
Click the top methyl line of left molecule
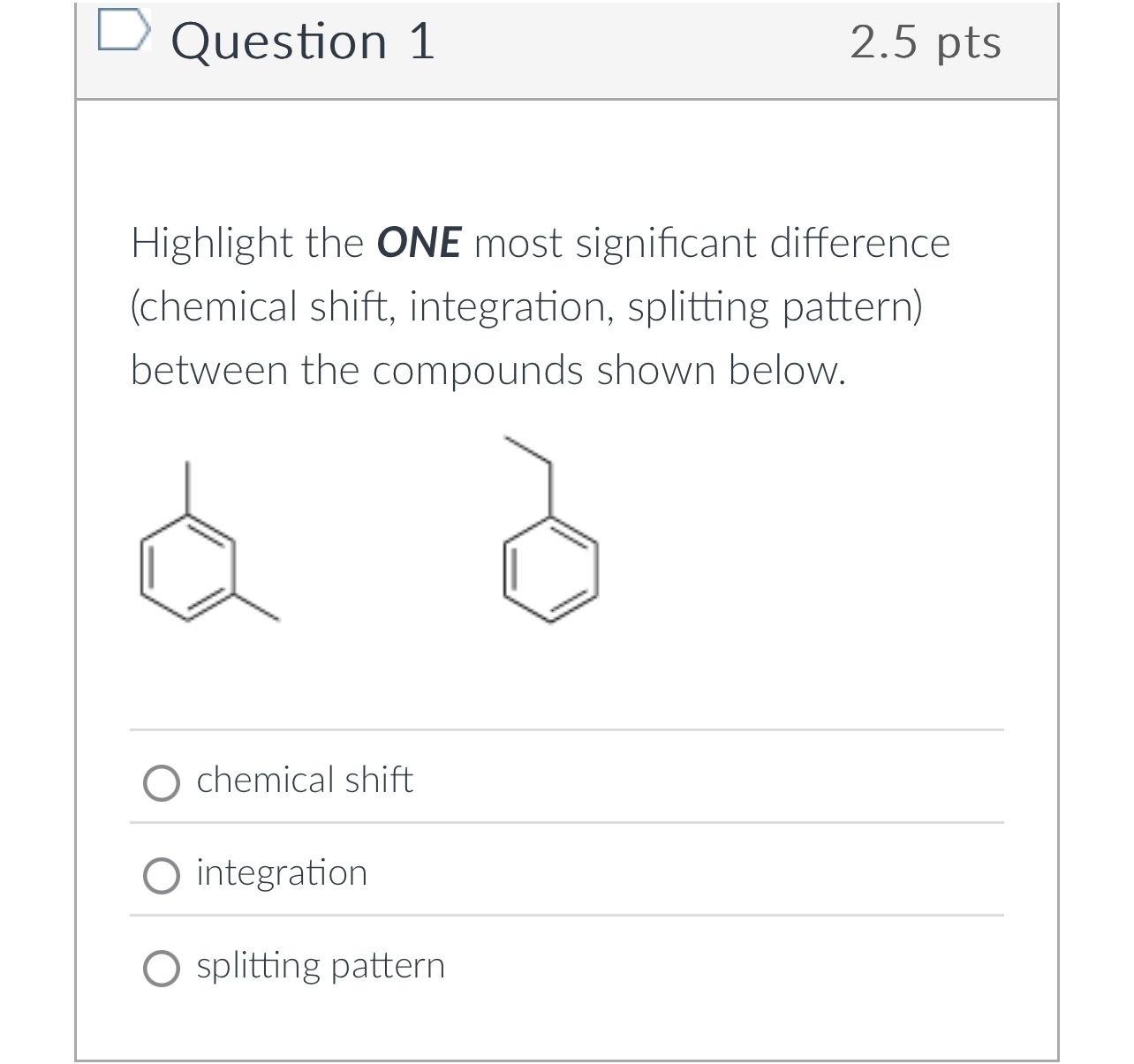185,486
